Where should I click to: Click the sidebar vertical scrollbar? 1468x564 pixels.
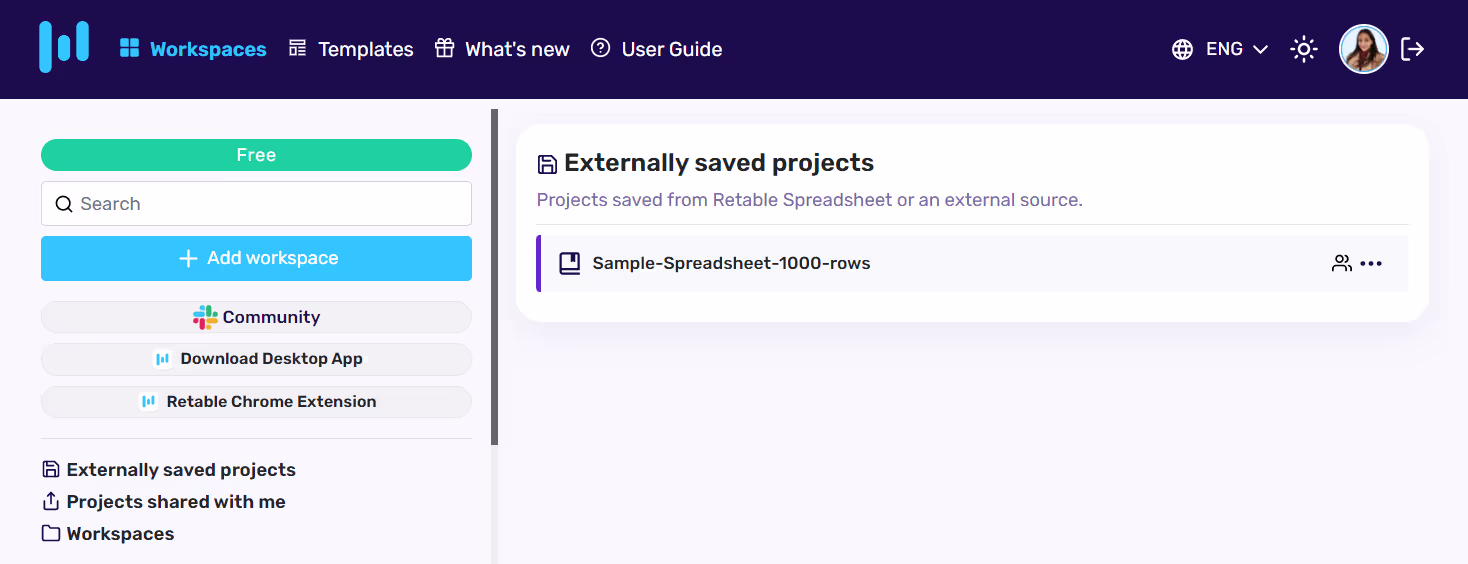[x=494, y=277]
